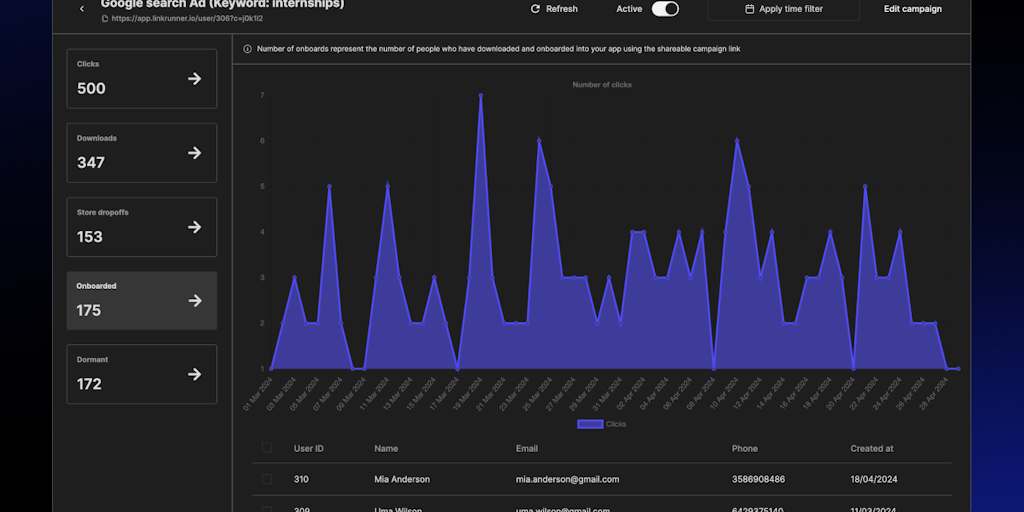Toggle the Clicks legend color swatch
The width and height of the screenshot is (1024, 512).
pos(590,424)
